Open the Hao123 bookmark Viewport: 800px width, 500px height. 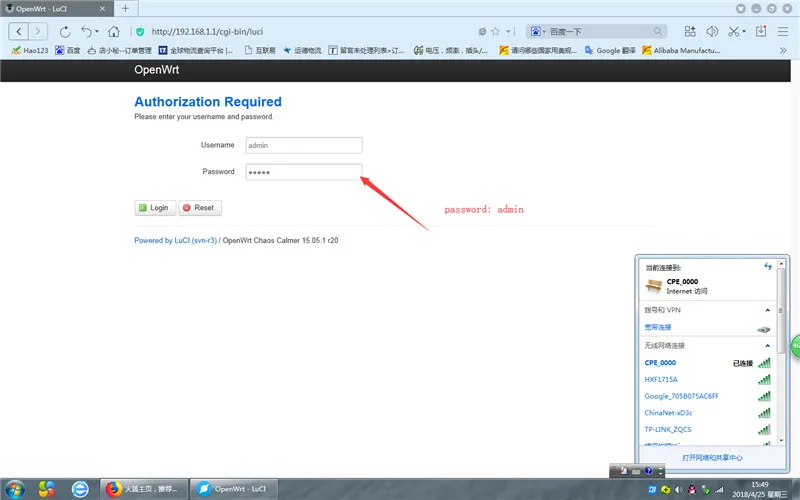coord(30,51)
